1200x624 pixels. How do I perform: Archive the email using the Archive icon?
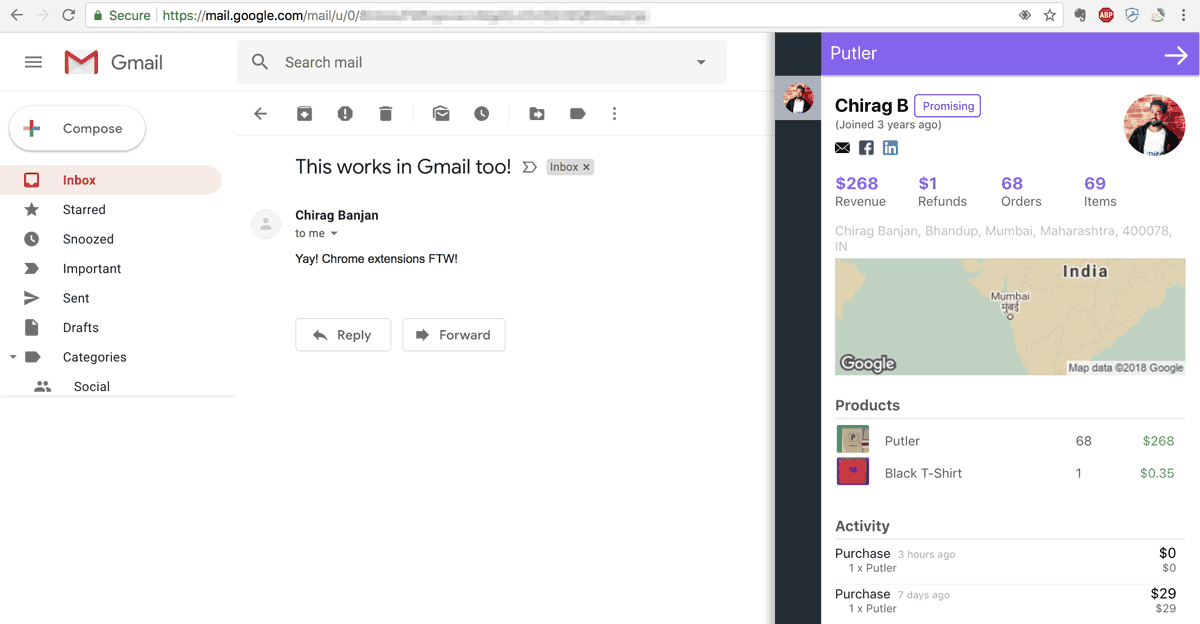304,113
